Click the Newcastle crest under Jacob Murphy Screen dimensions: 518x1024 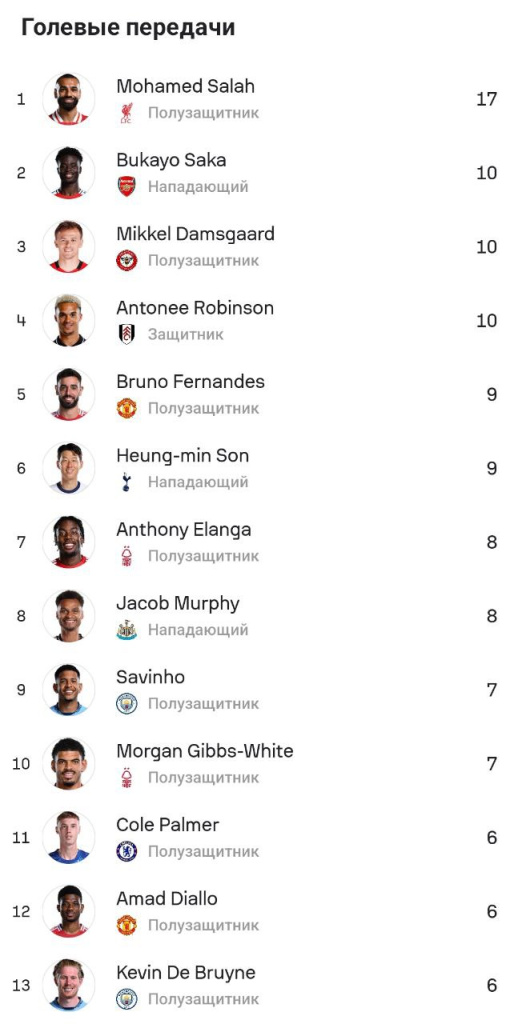(x=126, y=630)
